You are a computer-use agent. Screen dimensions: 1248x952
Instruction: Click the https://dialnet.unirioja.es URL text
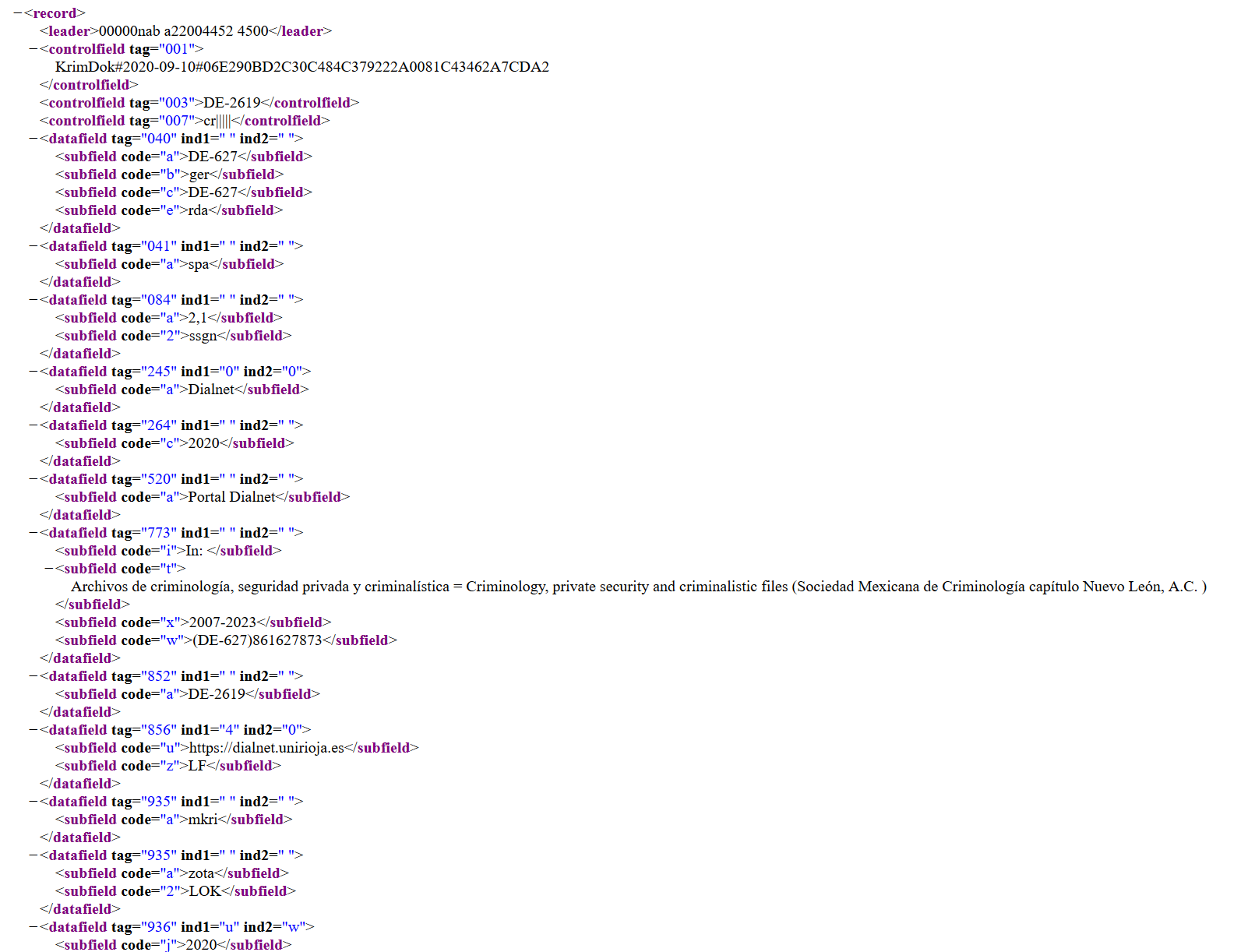(267, 748)
